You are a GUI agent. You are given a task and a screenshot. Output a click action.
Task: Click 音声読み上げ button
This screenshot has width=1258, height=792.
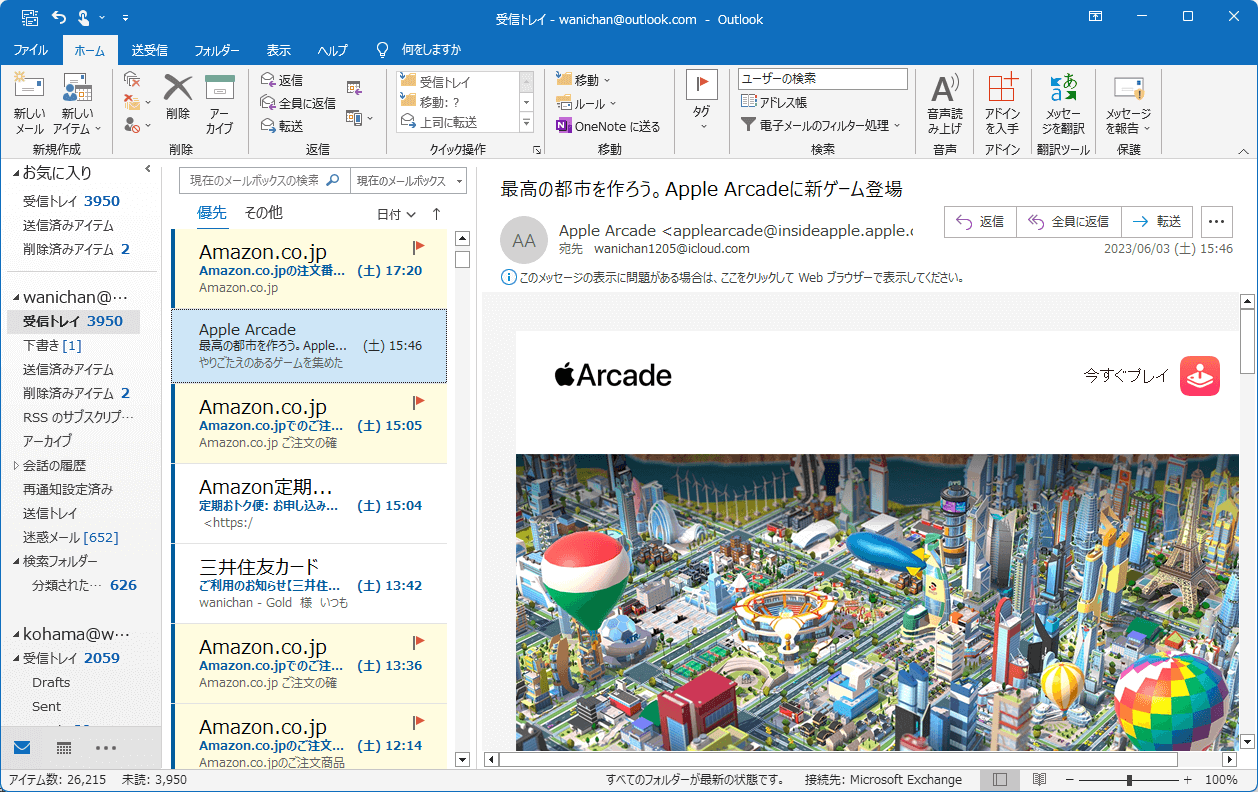tap(944, 104)
